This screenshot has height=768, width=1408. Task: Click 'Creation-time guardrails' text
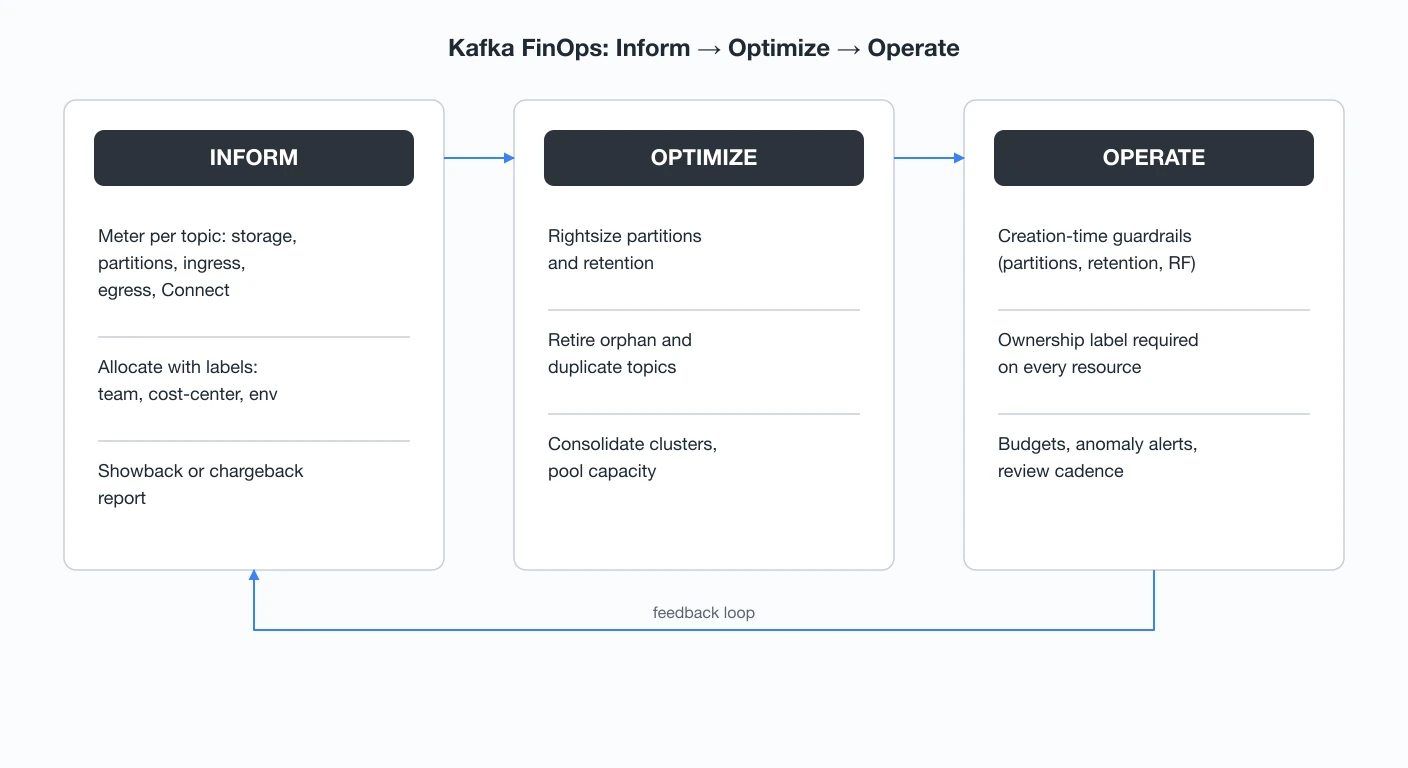pyautogui.click(x=1095, y=236)
